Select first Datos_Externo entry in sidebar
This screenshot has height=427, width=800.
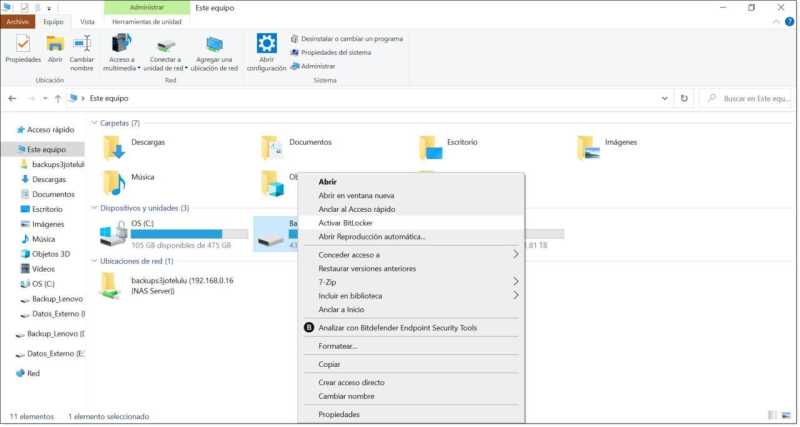pos(53,314)
